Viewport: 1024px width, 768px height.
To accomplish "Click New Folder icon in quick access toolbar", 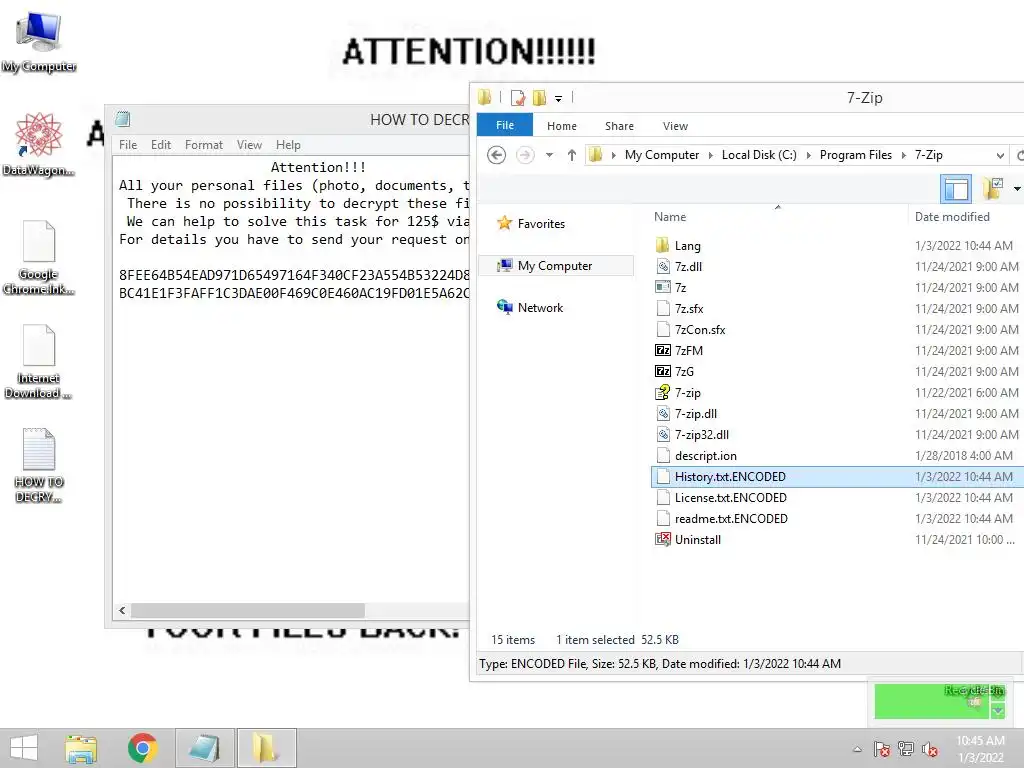I will (x=539, y=98).
